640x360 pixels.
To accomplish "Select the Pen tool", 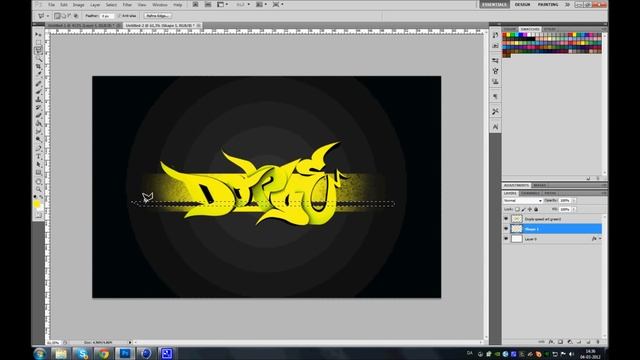I will 38,148.
